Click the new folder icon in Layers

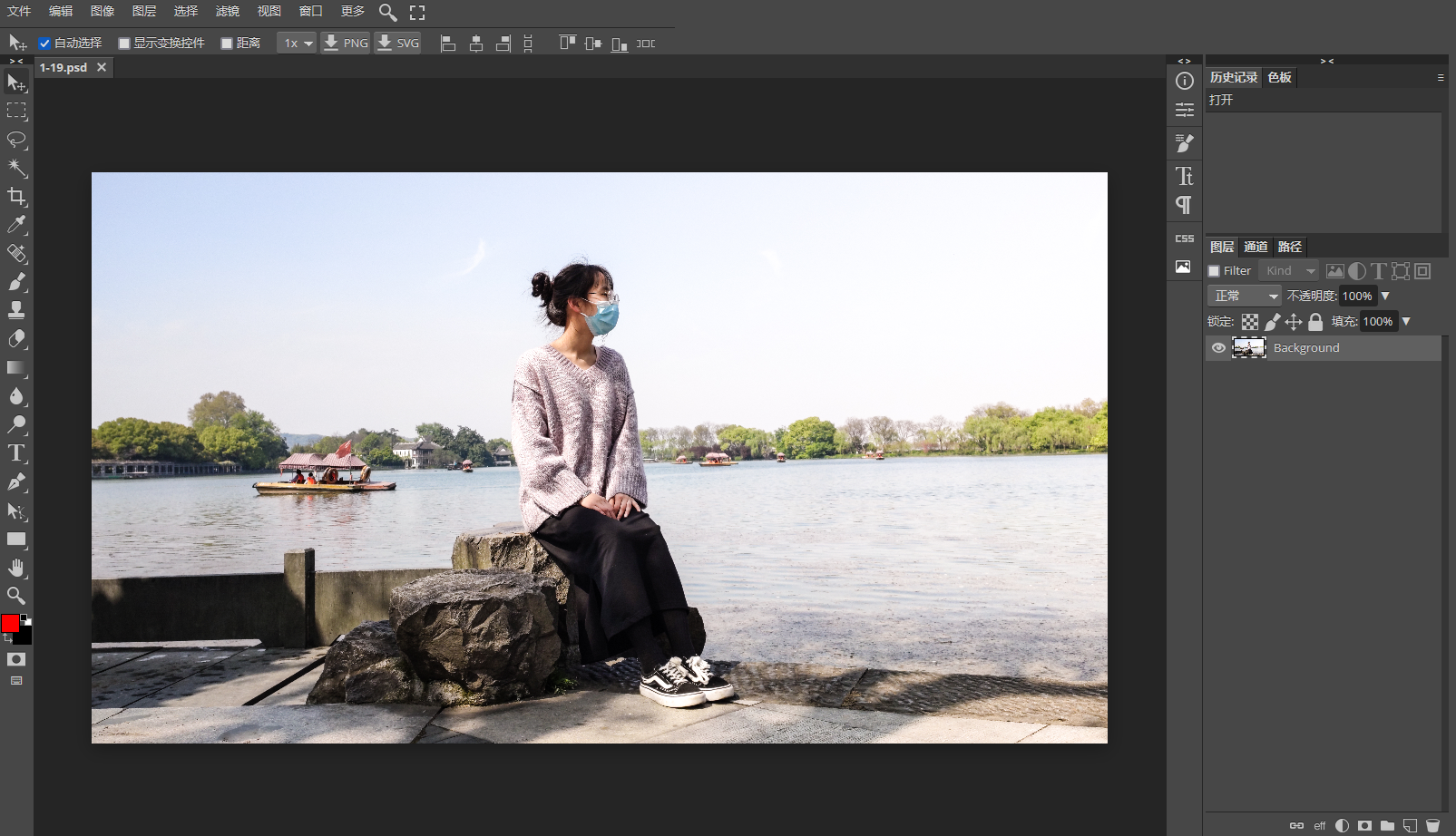(x=1387, y=825)
